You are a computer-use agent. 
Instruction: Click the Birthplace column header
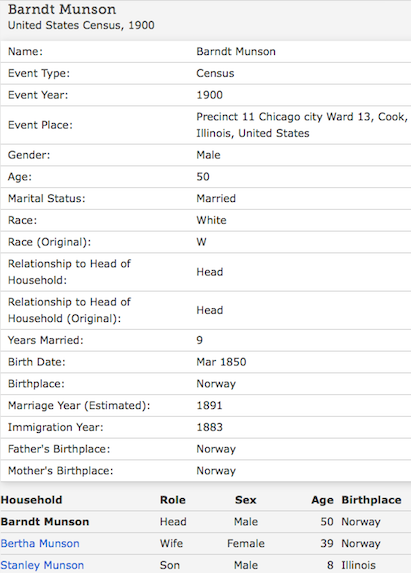371,500
